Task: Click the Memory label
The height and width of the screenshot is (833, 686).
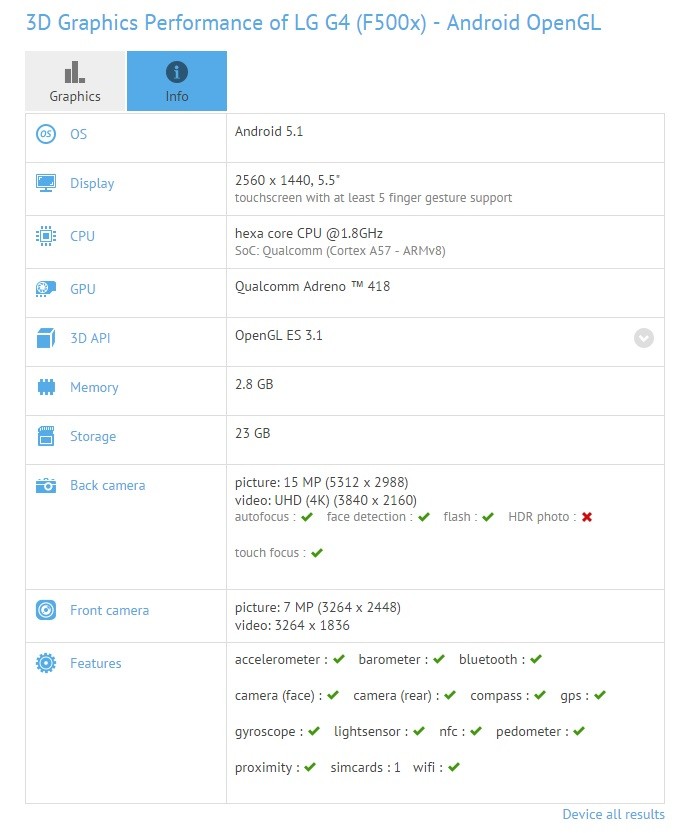Action: [94, 388]
